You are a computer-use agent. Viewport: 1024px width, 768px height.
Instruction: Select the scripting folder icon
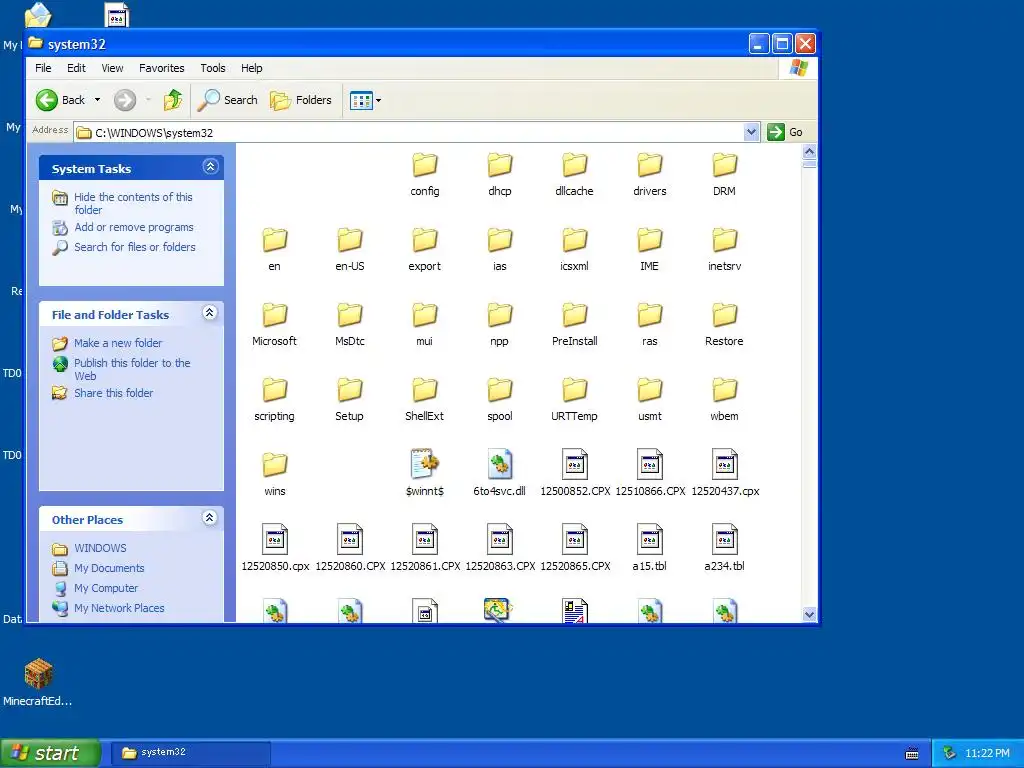274,391
